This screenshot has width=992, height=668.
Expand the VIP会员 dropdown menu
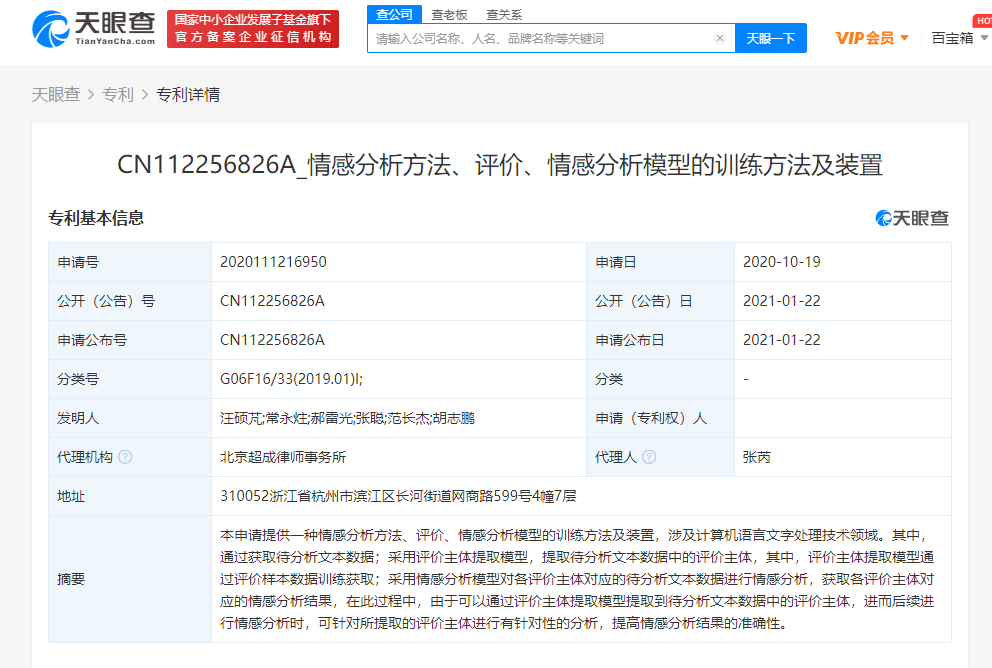pos(872,38)
